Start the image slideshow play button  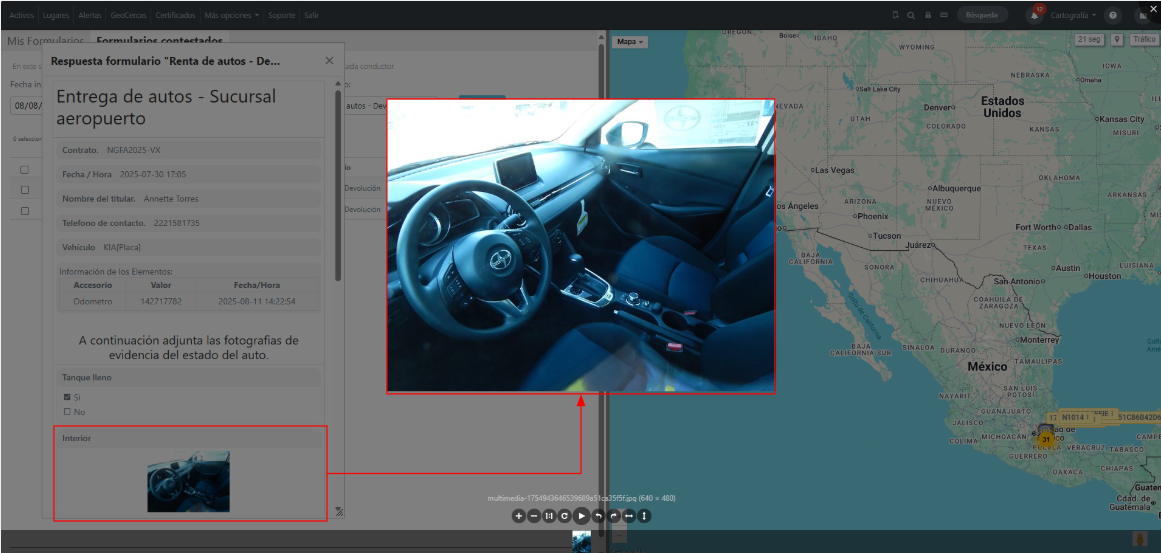(582, 516)
